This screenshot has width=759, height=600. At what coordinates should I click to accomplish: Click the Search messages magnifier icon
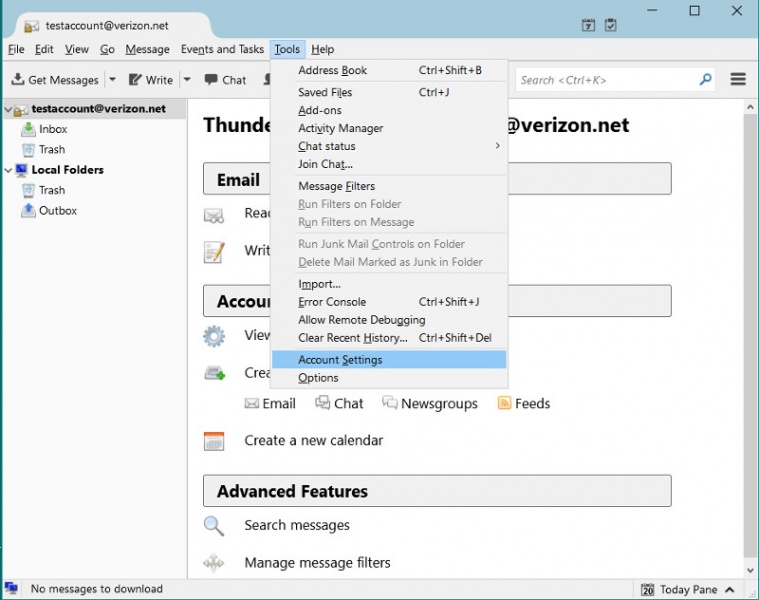coord(213,526)
